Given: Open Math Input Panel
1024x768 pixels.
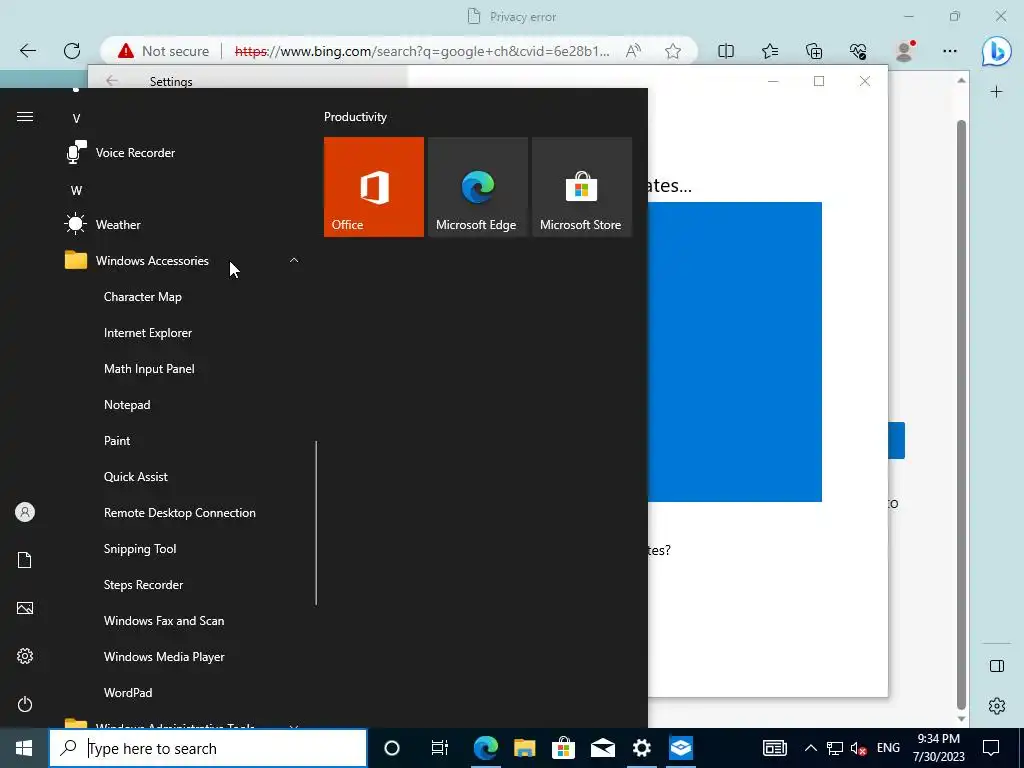Looking at the screenshot, I should pyautogui.click(x=149, y=368).
